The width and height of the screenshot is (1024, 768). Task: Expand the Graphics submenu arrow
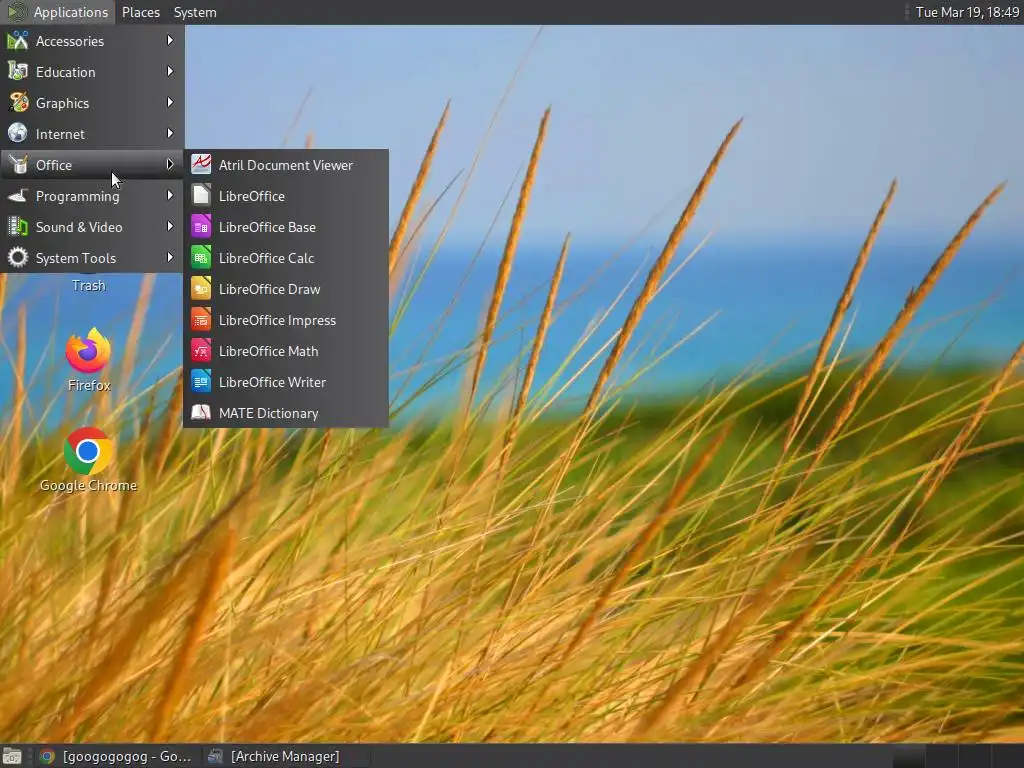point(170,103)
